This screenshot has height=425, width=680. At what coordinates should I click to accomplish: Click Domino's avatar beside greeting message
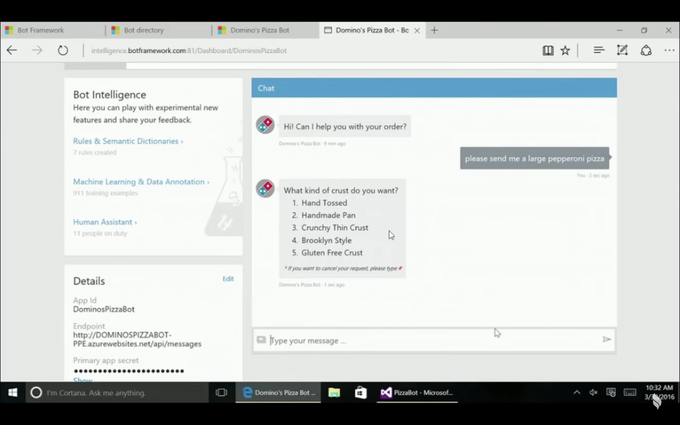click(265, 125)
